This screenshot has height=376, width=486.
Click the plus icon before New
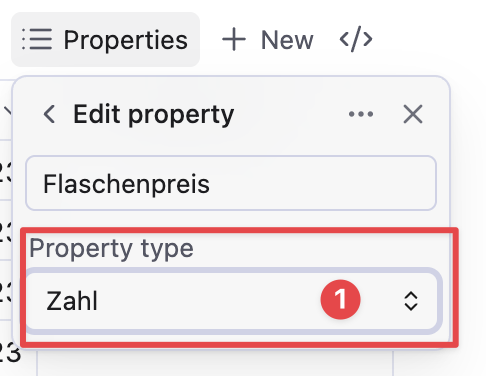tap(234, 39)
